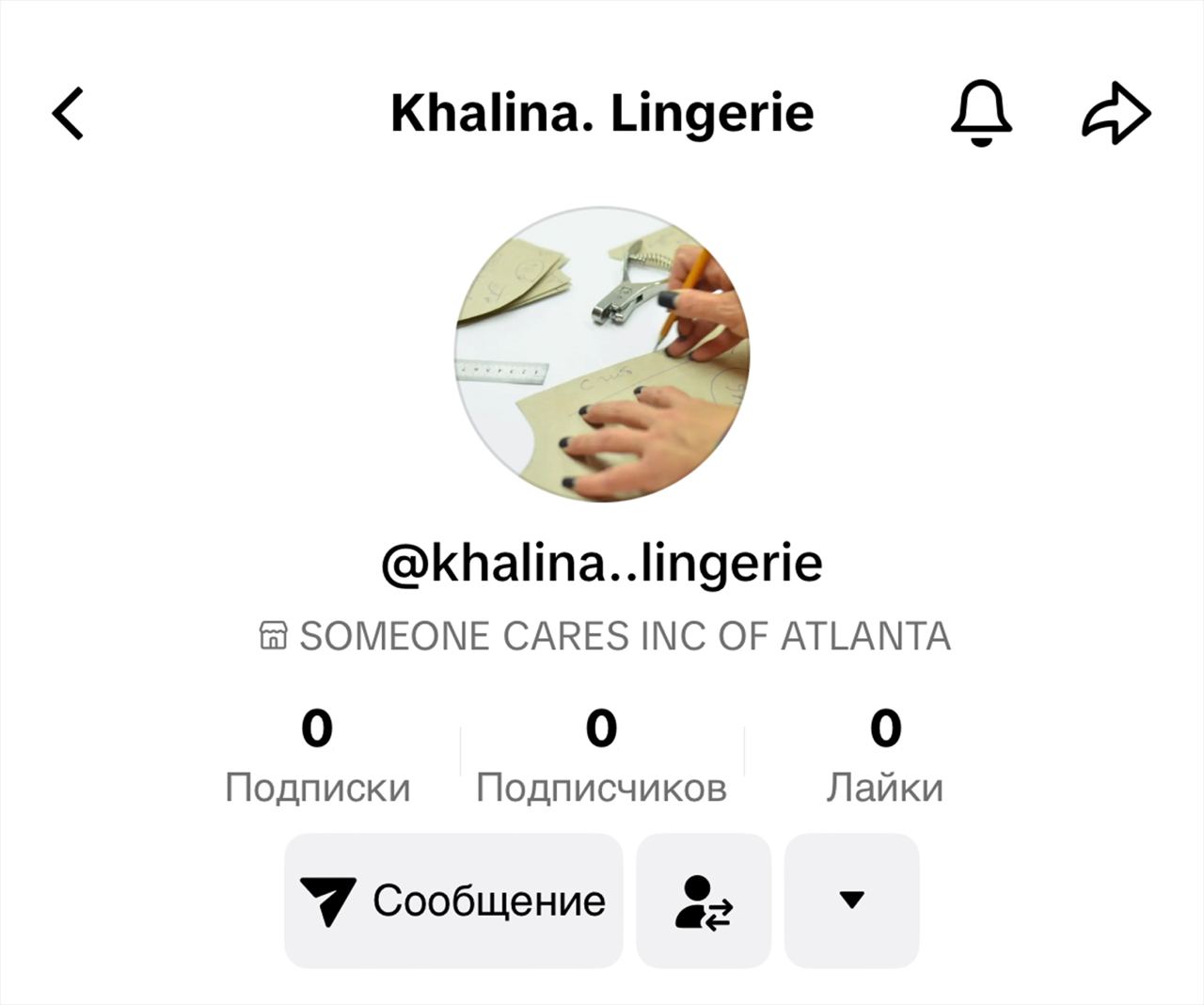
Task: Tap the zero count above Подписчиков
Action: tap(601, 729)
